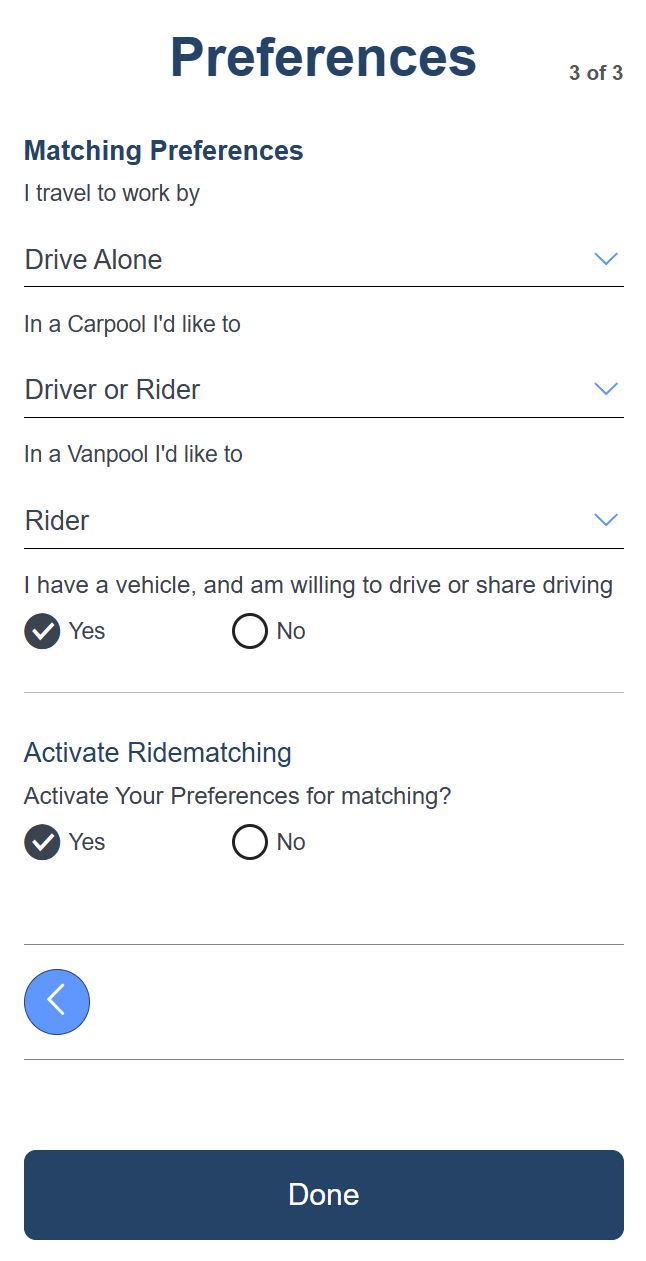Click the '3 of 3' step indicator
Screen dimensions: 646x1261
[595, 72]
